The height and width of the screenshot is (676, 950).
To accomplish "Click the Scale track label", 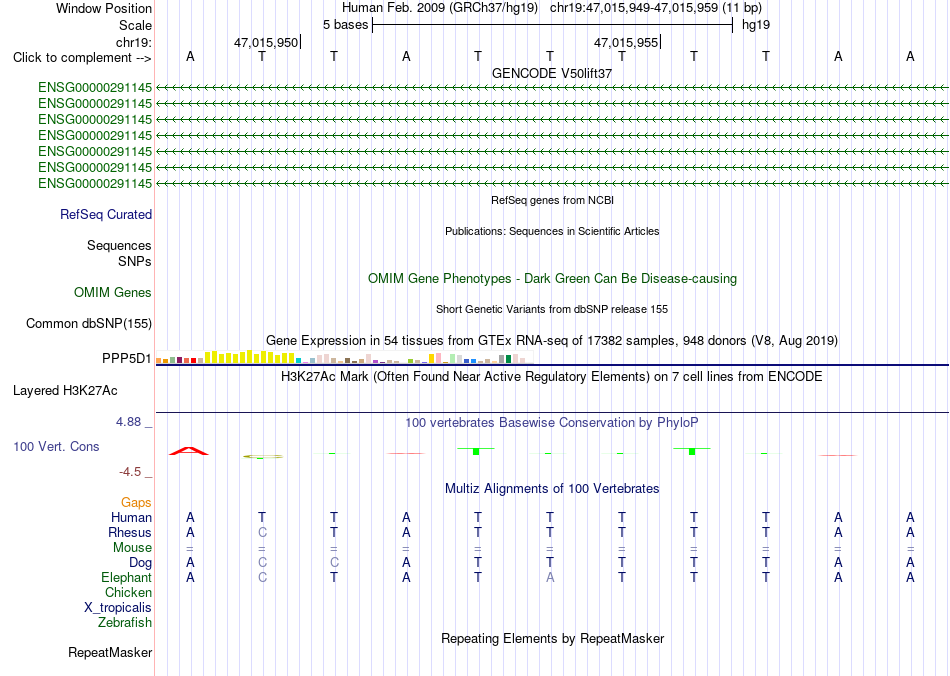I will [135, 25].
